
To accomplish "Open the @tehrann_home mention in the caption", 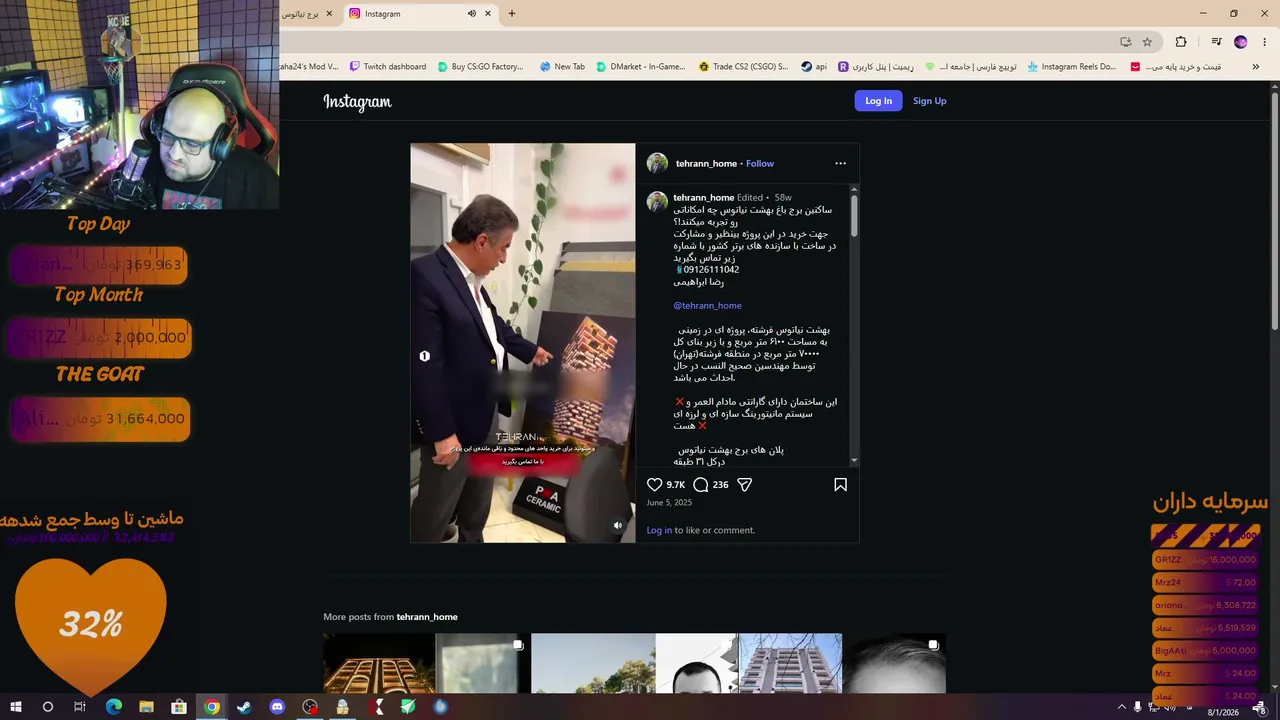I will (x=707, y=306).
